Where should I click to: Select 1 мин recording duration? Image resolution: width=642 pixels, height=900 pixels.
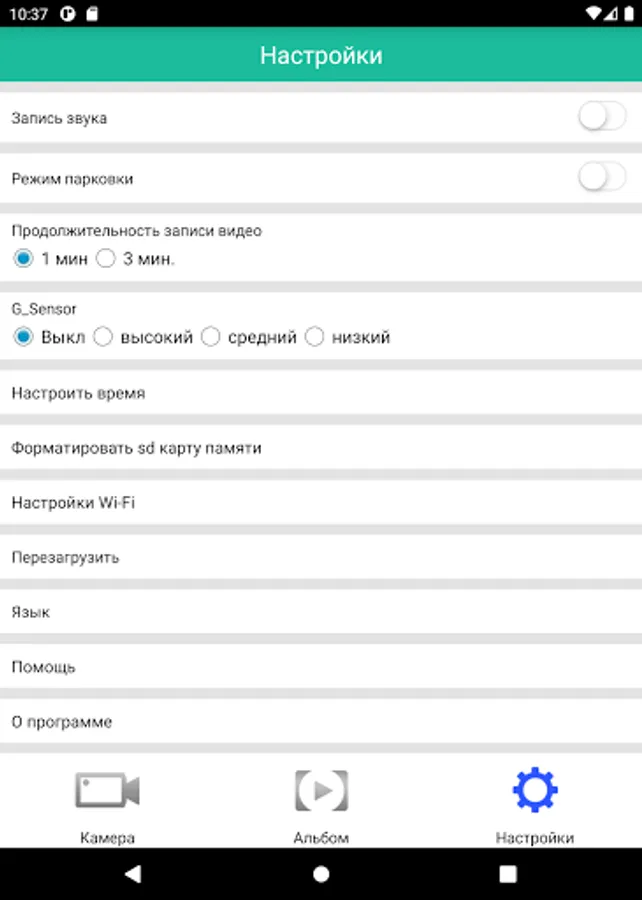pyautogui.click(x=23, y=259)
